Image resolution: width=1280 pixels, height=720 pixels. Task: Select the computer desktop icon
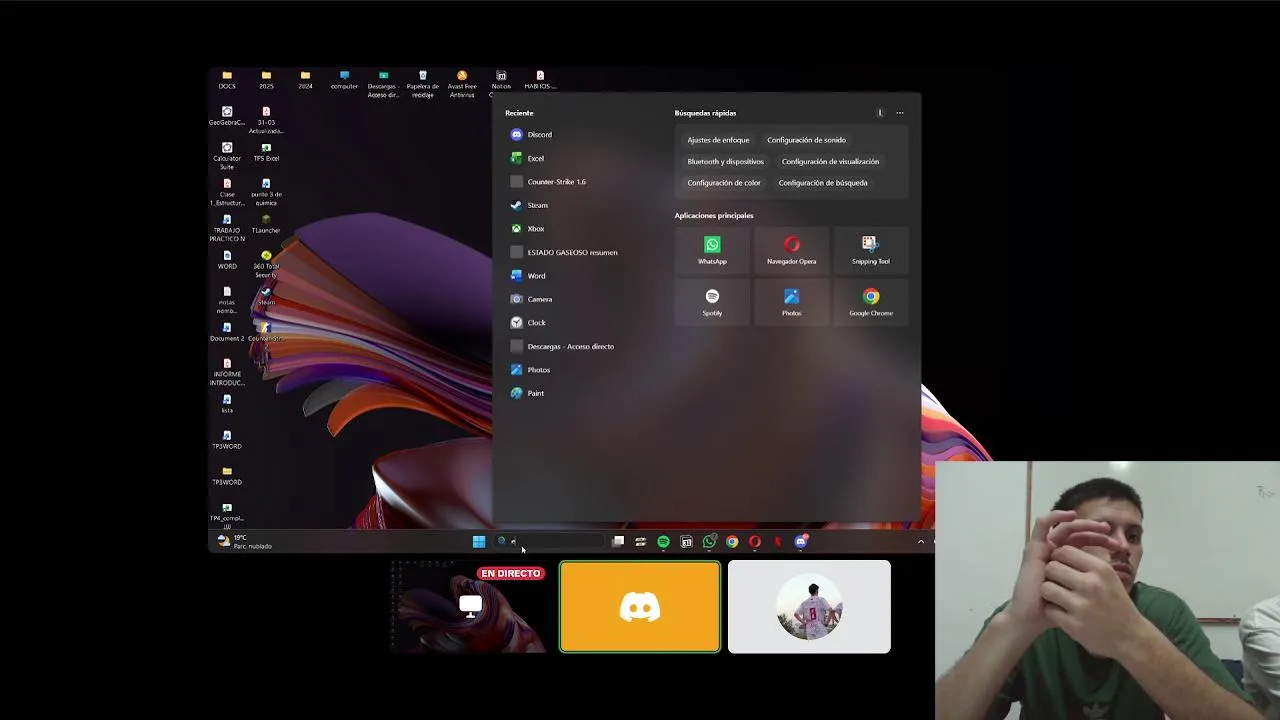click(344, 80)
